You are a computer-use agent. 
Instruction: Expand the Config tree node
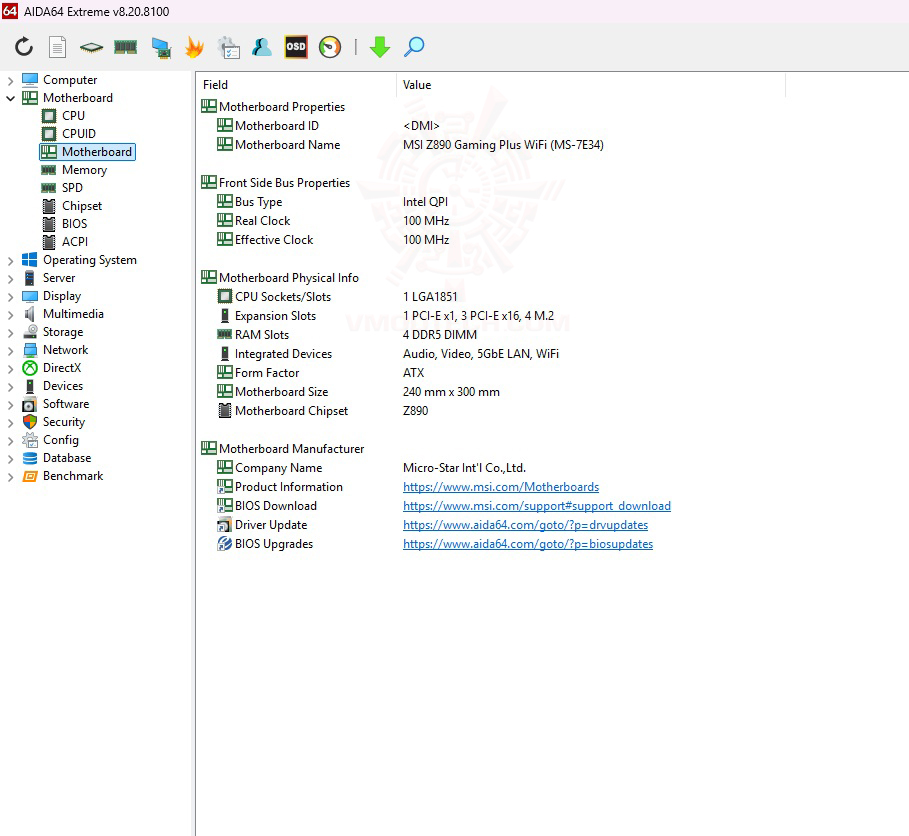click(x=10, y=441)
